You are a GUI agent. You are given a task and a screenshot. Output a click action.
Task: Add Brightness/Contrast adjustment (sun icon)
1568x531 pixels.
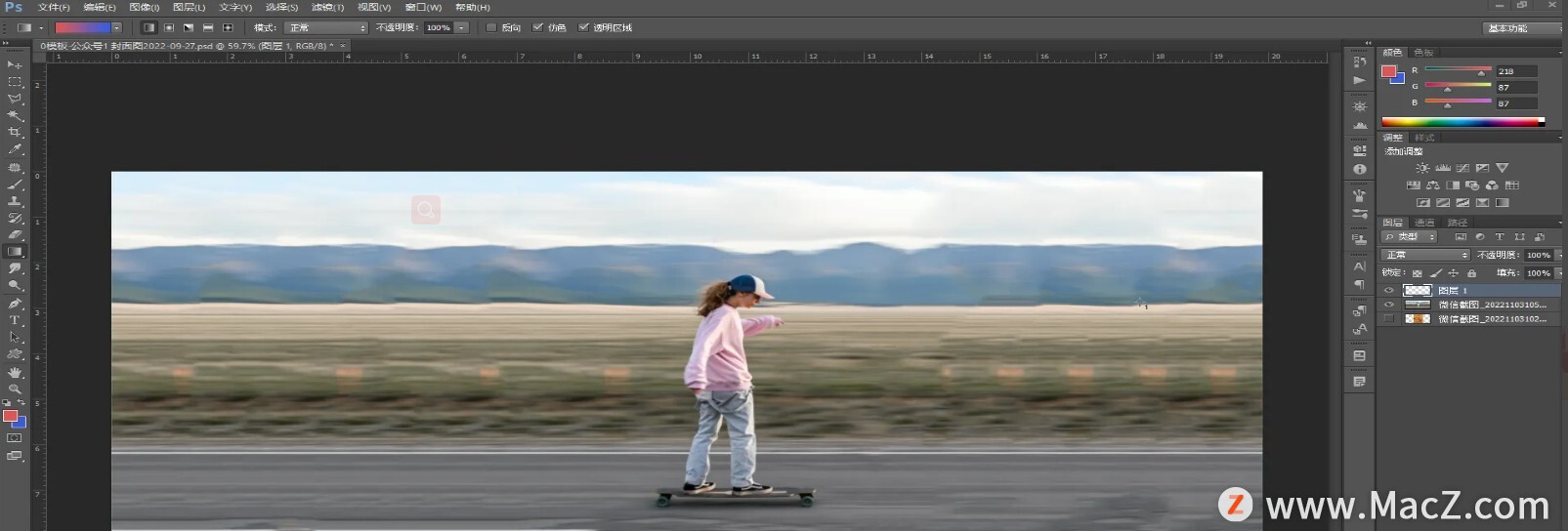click(x=1422, y=168)
